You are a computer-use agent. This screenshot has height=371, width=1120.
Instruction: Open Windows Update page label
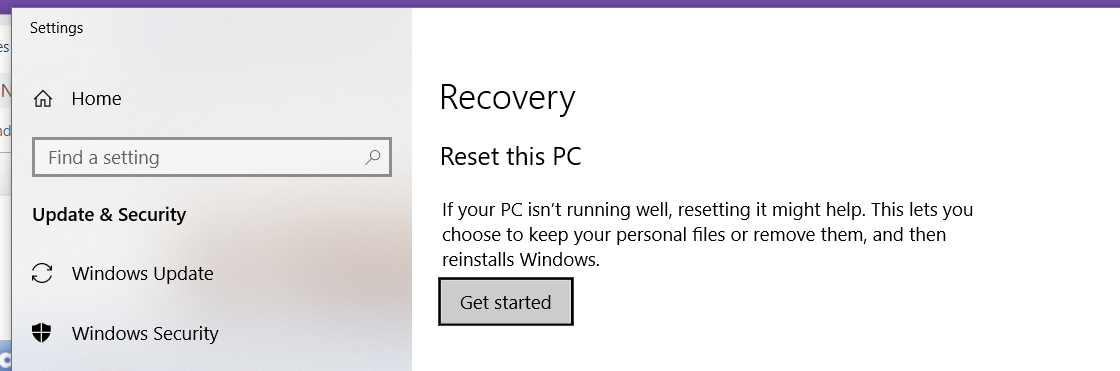(x=143, y=274)
